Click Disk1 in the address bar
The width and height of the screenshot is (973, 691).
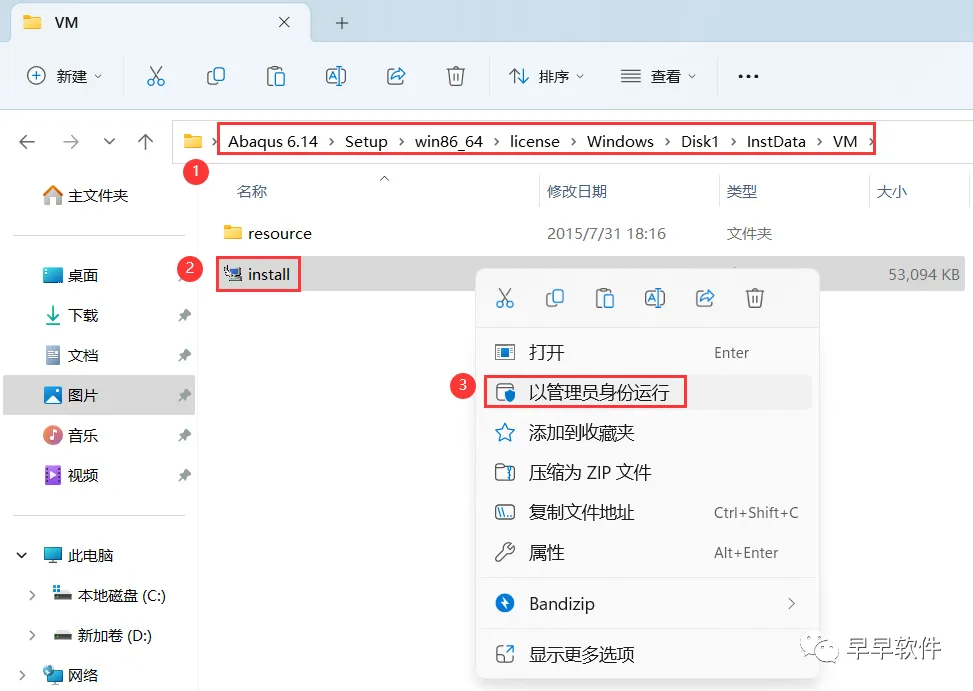tap(699, 142)
